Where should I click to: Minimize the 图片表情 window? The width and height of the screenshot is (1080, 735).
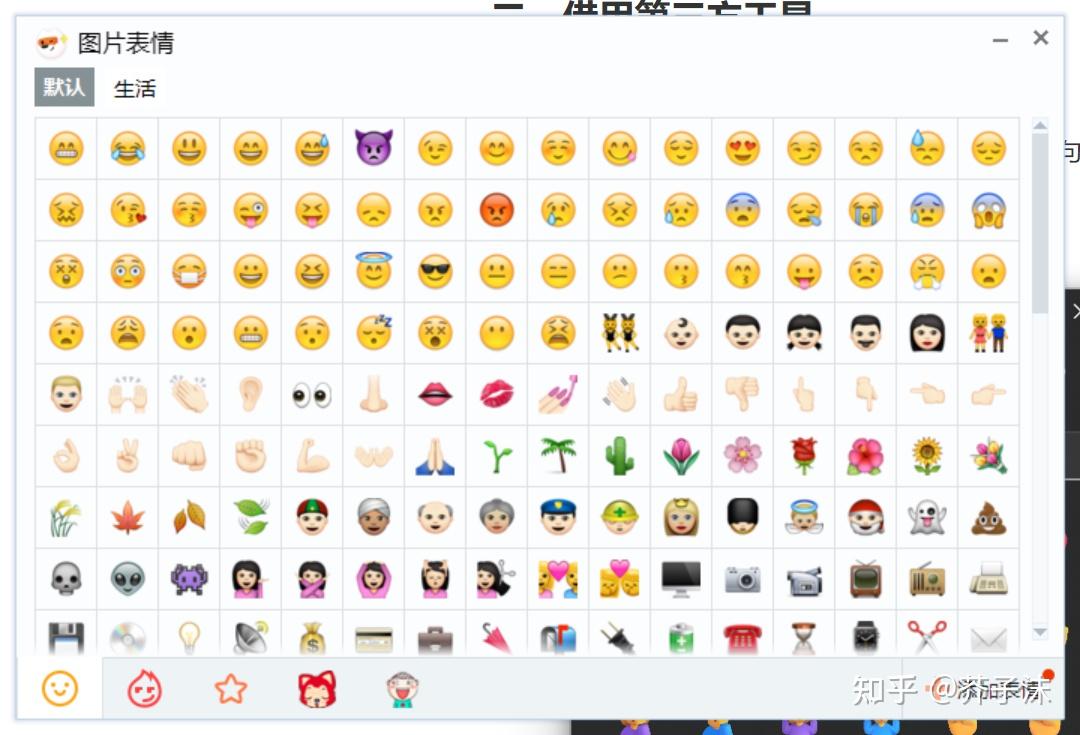[999, 38]
